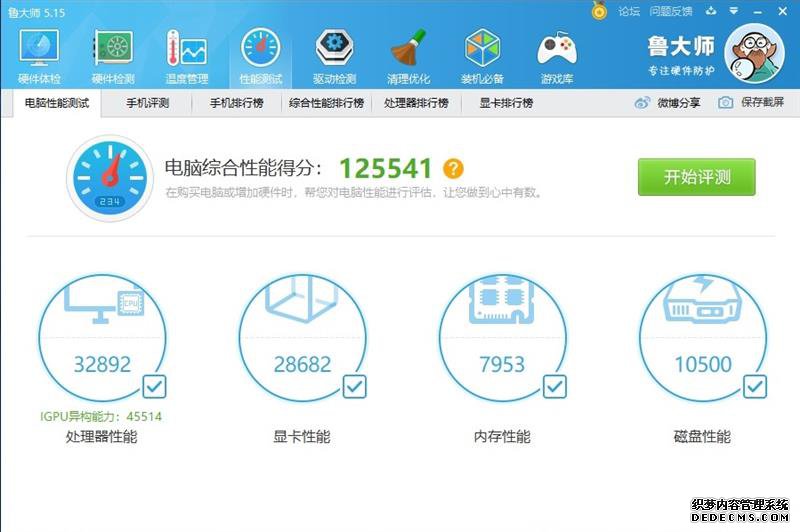800x532 pixels.
Task: Click 保存截屏 save screenshot link
Action: click(762, 102)
